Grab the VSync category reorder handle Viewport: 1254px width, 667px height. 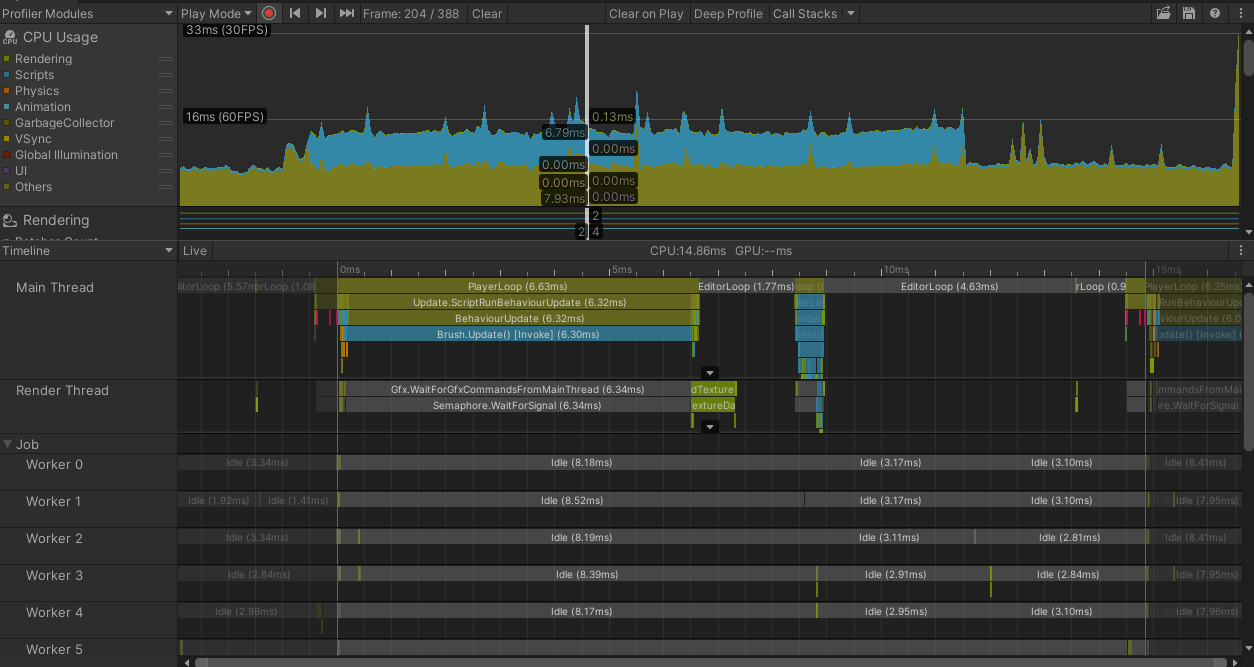166,139
